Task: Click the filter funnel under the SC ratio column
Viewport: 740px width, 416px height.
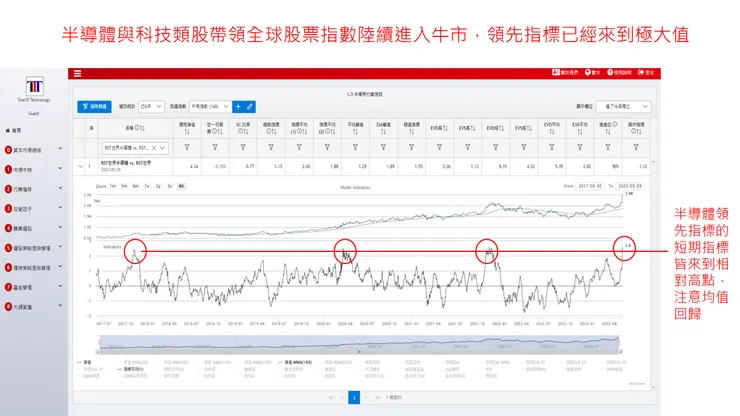Action: point(243,147)
